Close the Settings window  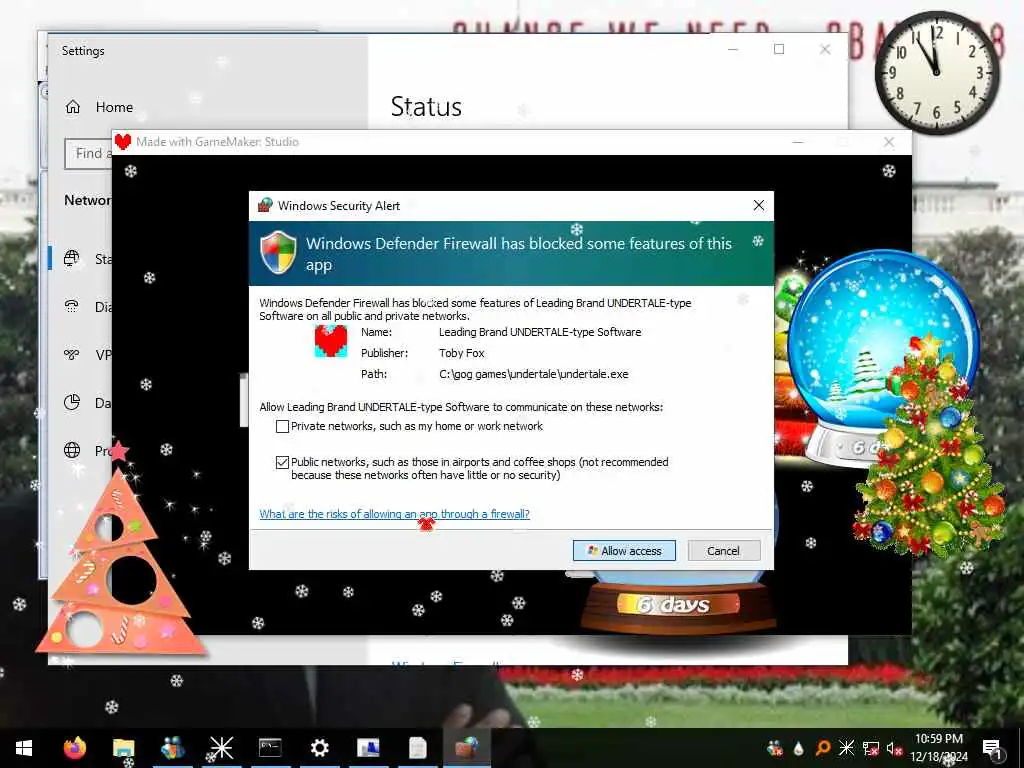825,49
